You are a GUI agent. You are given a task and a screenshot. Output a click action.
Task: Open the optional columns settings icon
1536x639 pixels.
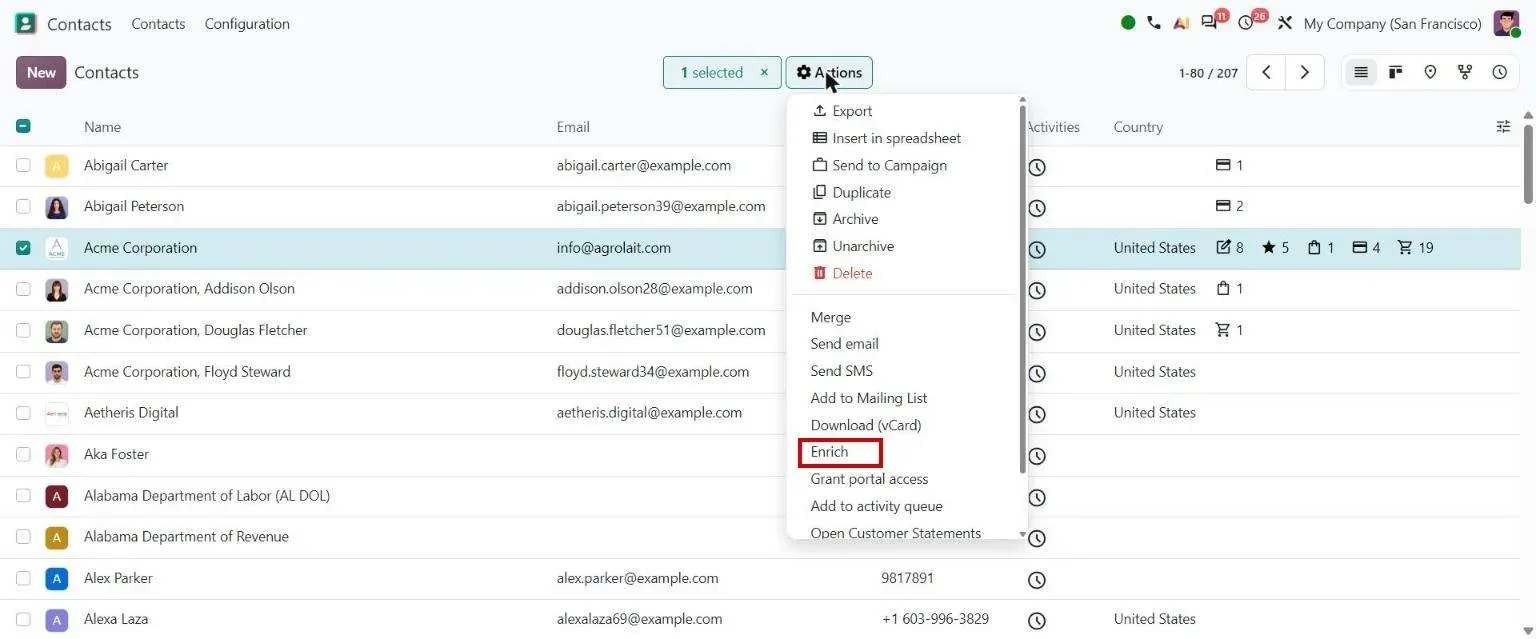[1503, 127]
